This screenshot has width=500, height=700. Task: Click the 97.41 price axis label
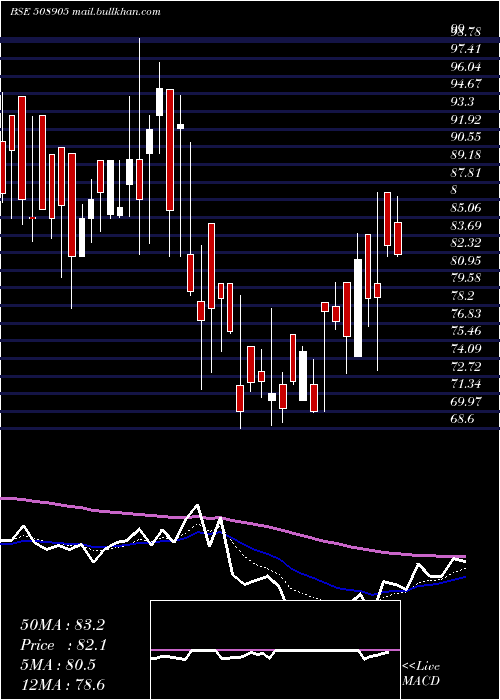click(467, 49)
